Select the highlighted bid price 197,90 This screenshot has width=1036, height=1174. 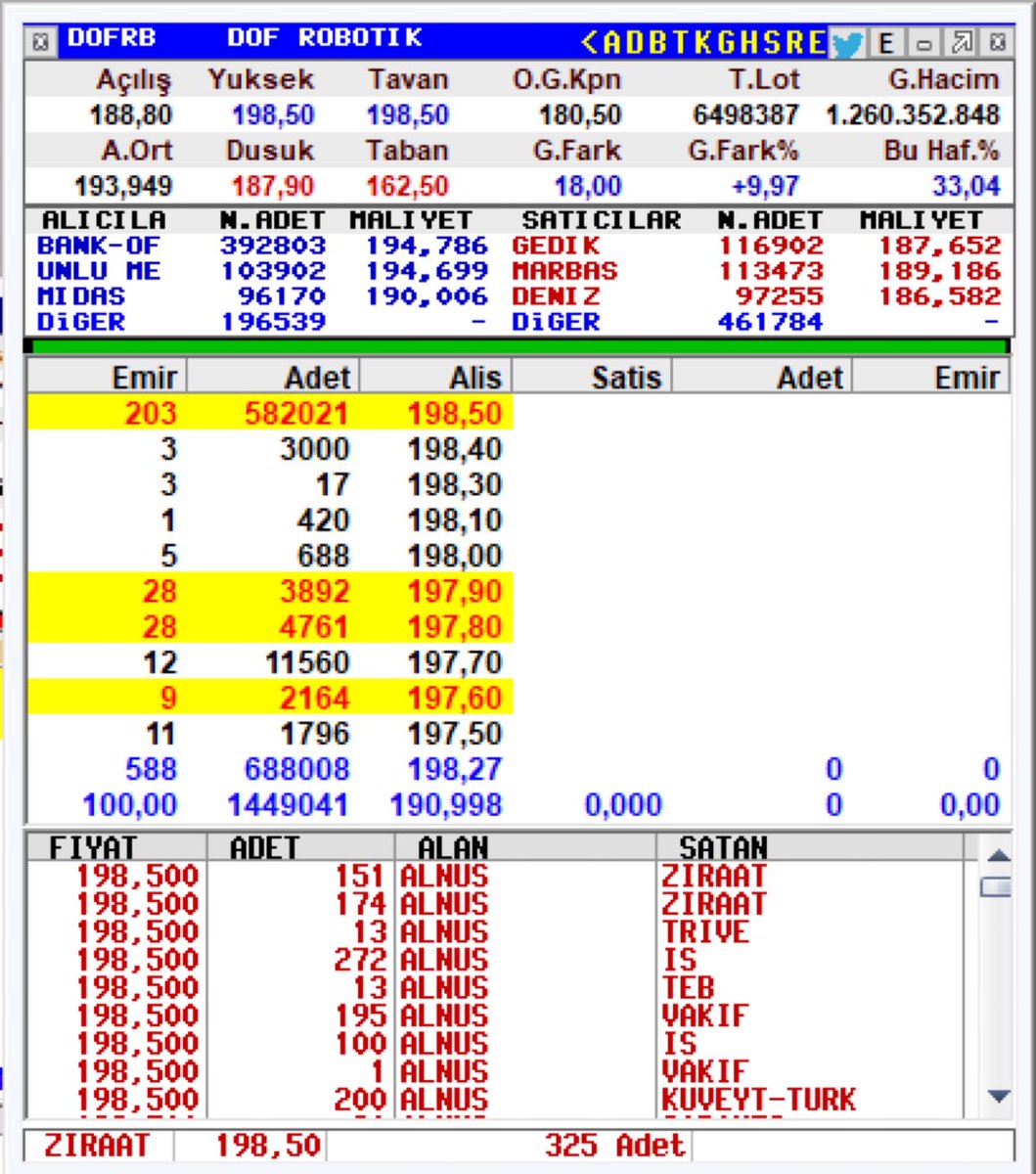[455, 591]
